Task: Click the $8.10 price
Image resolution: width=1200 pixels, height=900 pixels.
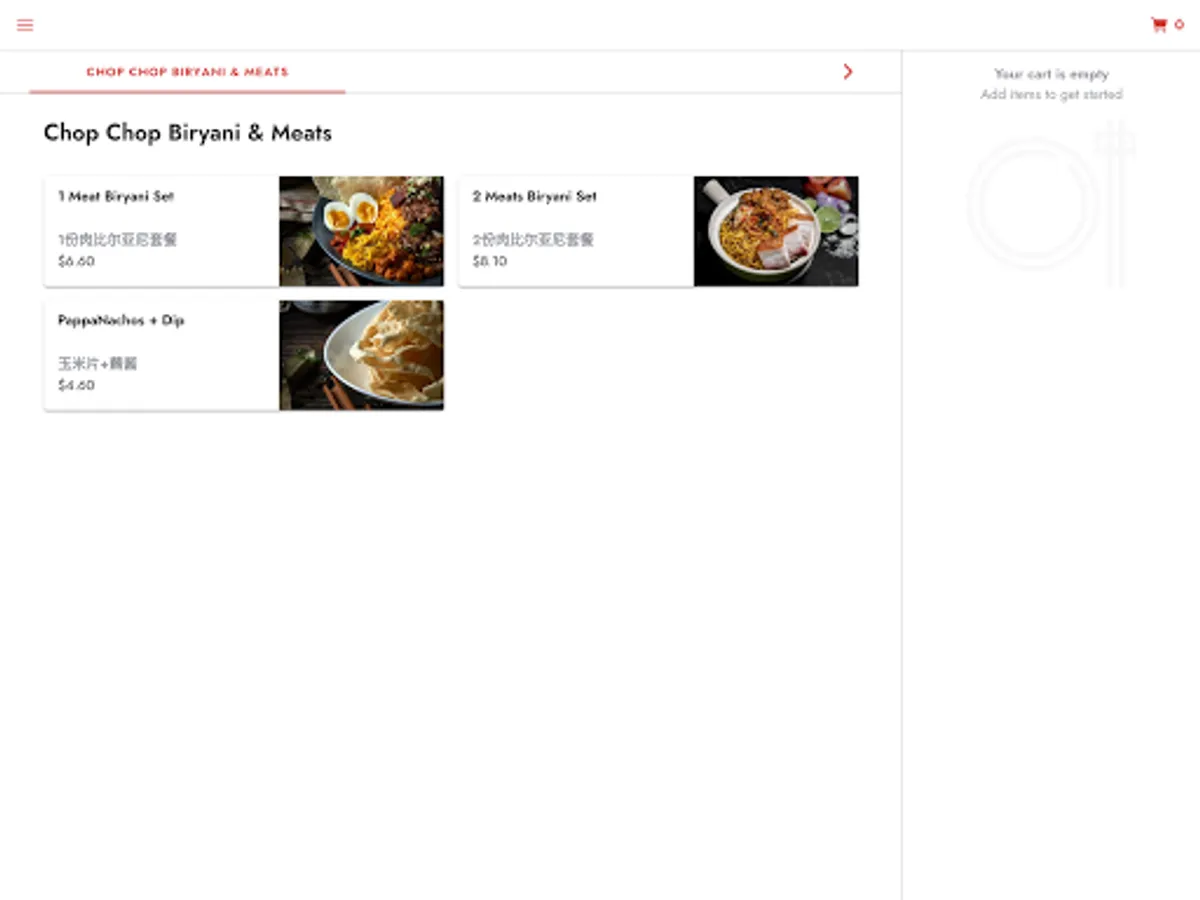Action: 490,261
